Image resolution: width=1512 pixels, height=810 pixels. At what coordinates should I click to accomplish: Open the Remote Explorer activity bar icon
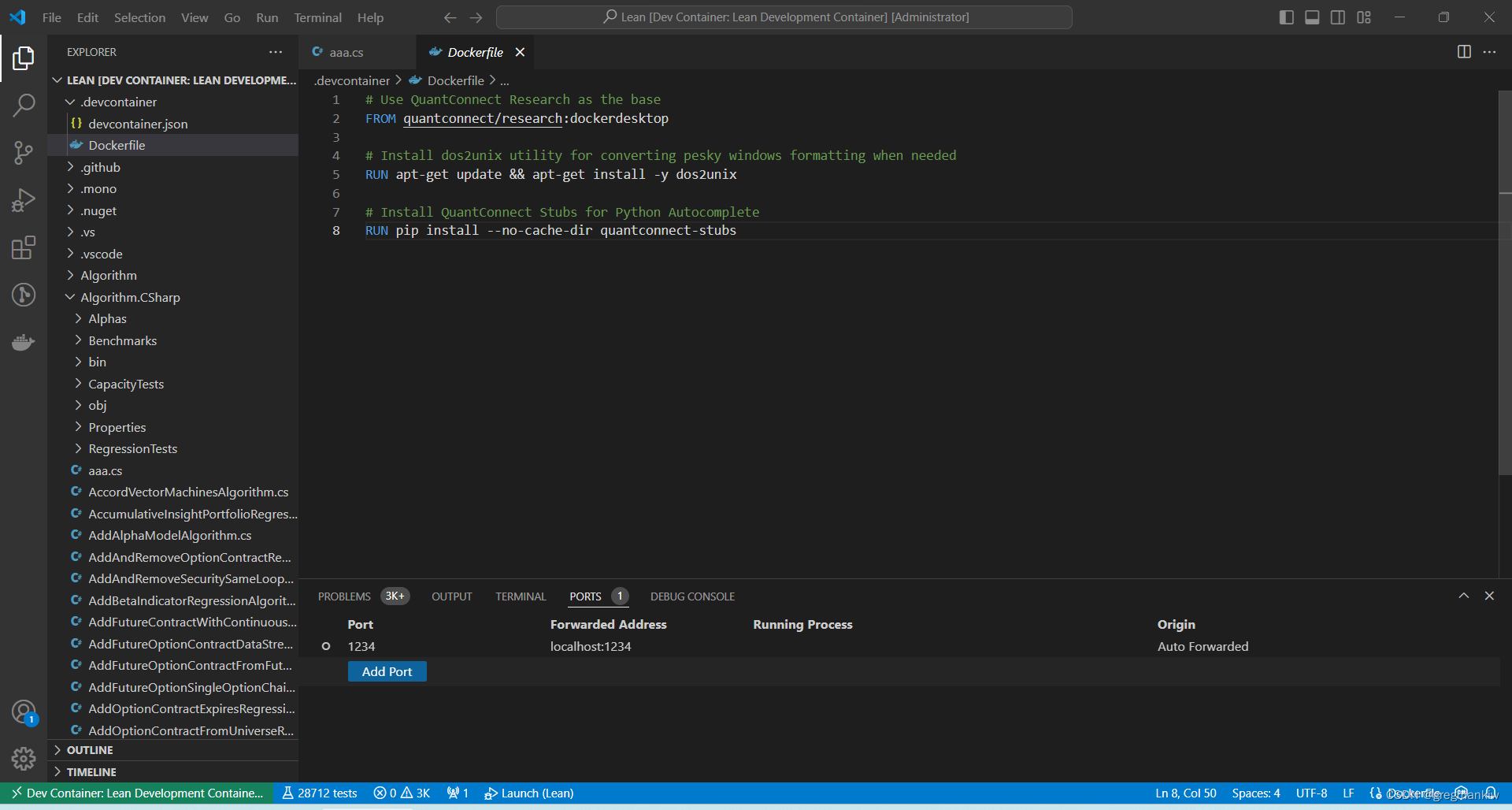[24, 295]
